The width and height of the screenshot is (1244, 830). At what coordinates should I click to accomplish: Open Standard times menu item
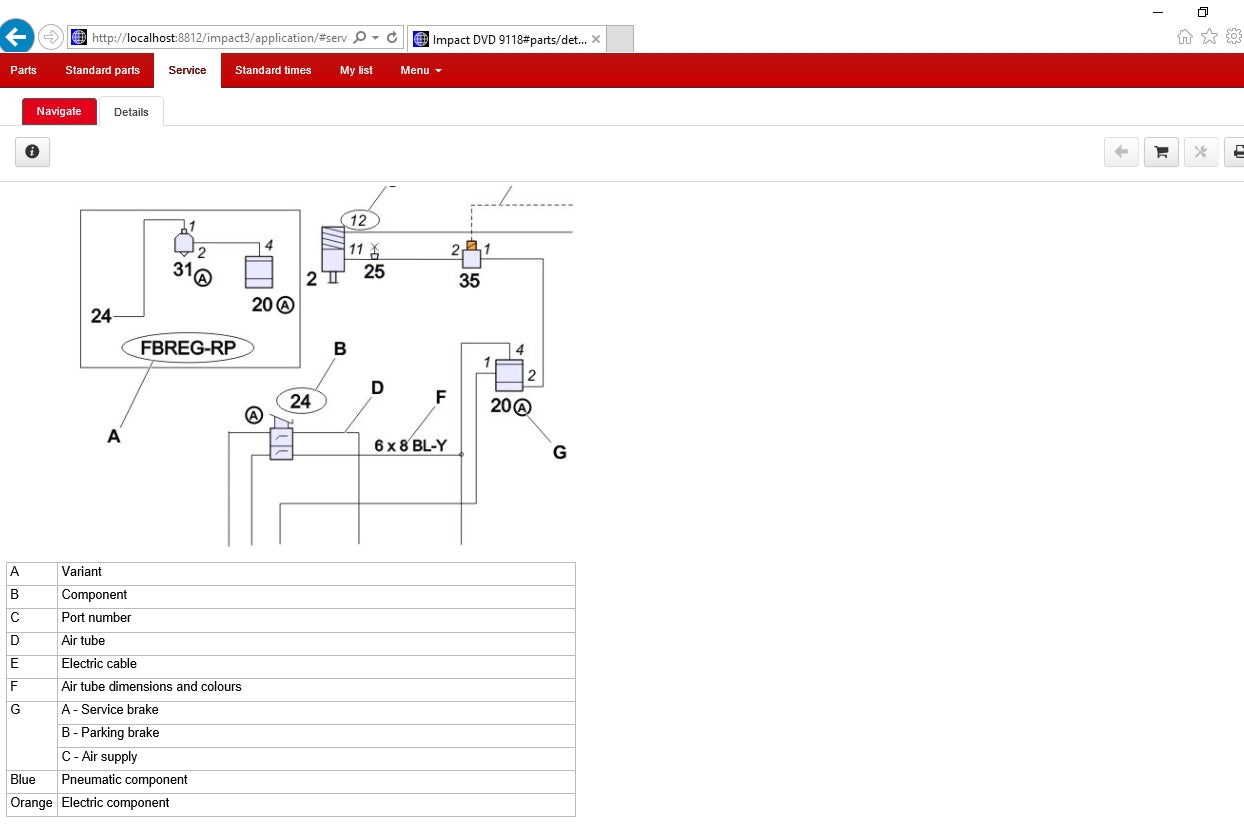(273, 70)
